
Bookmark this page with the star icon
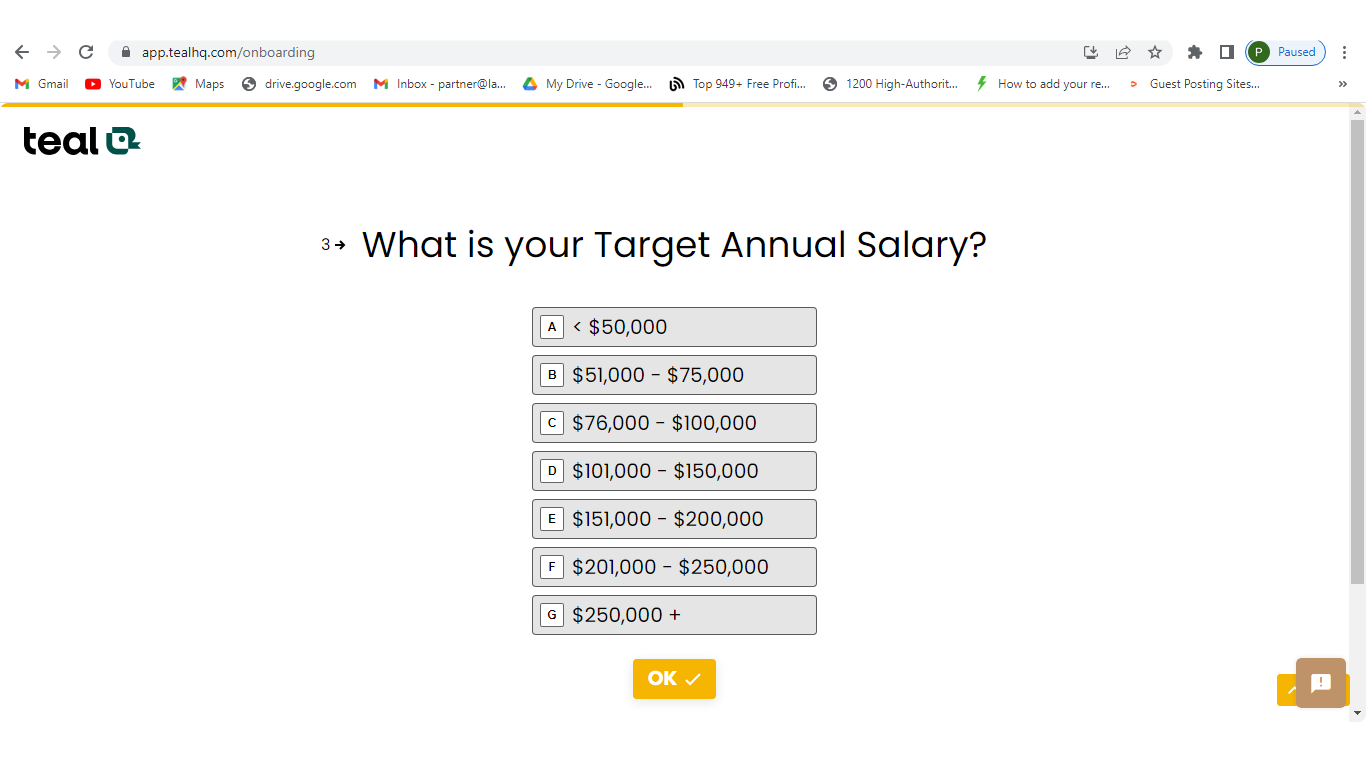pos(1155,52)
